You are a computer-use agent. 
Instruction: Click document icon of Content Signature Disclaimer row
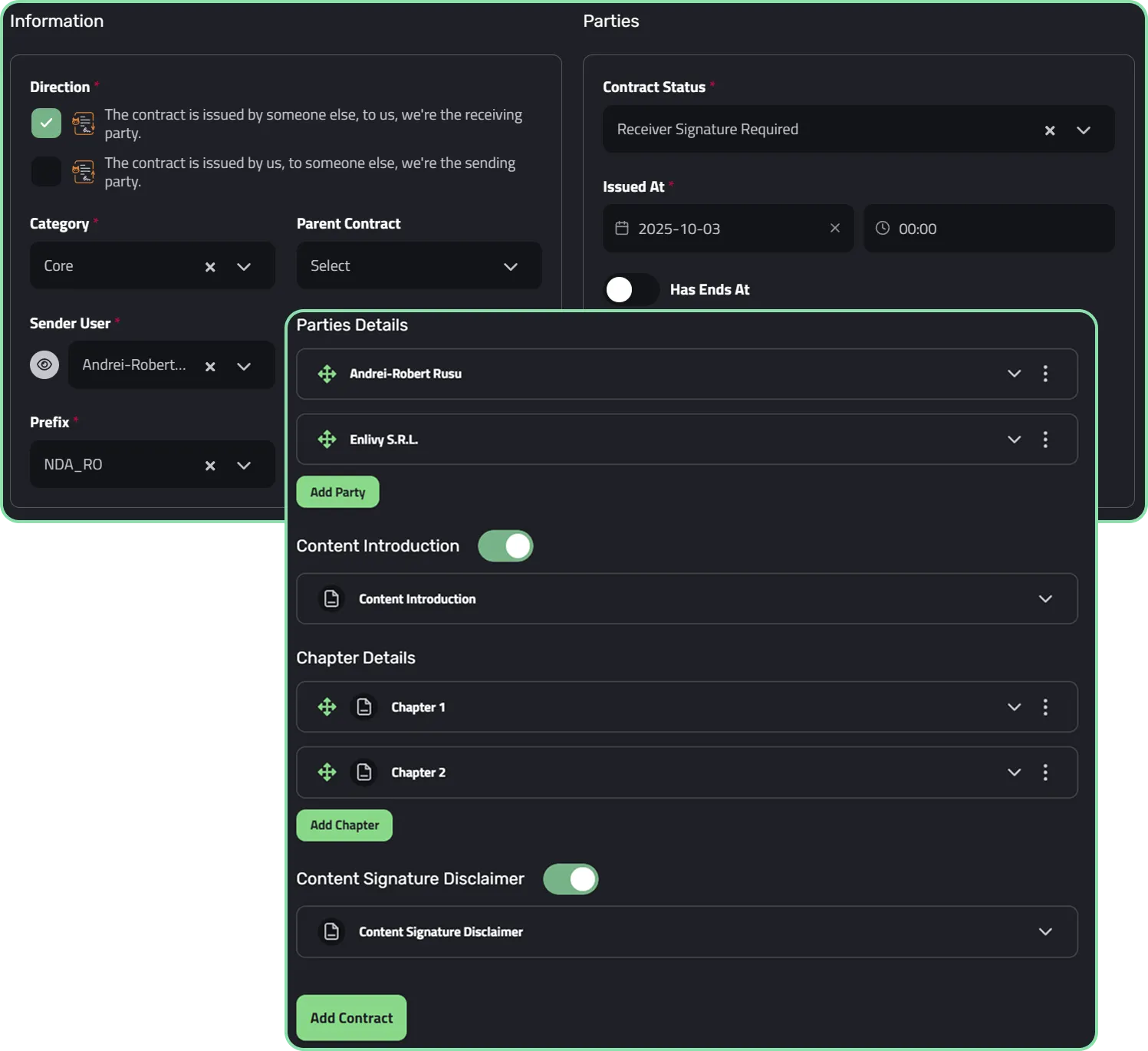point(331,931)
